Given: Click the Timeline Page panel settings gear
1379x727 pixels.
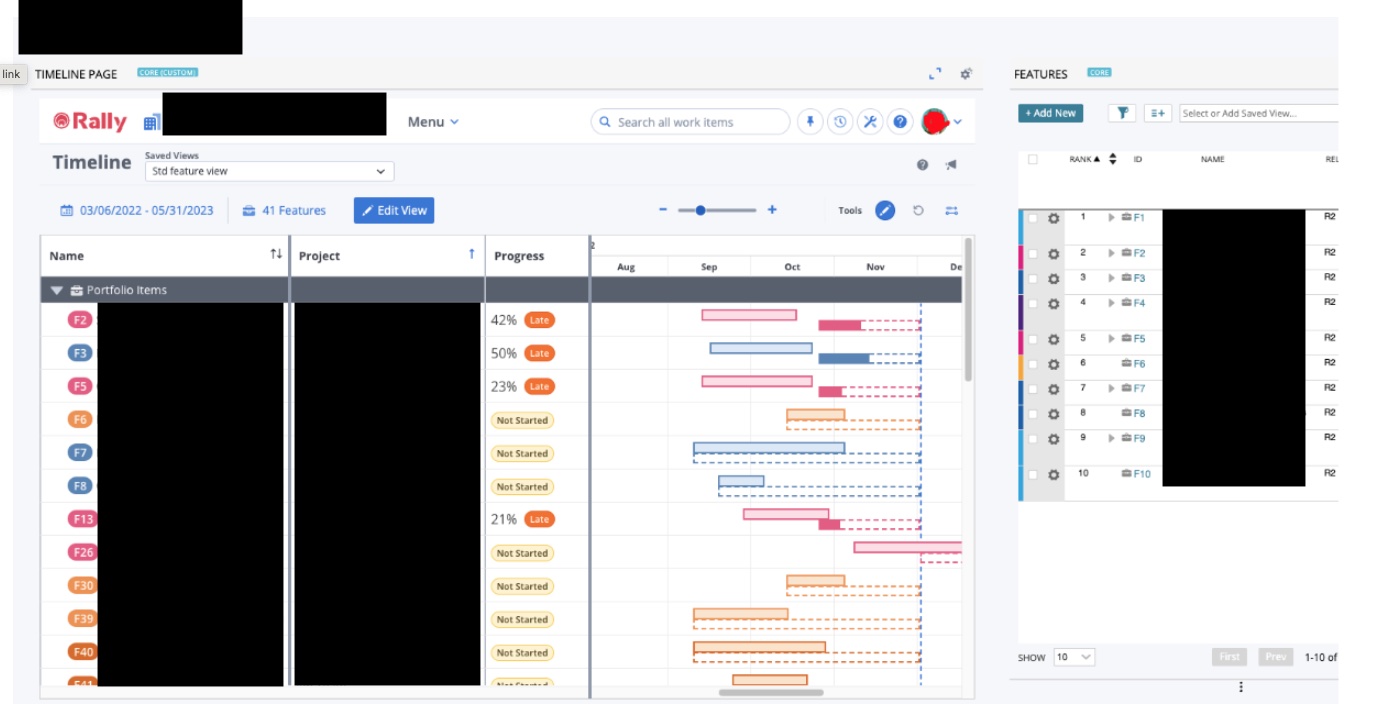Looking at the screenshot, I should point(966,74).
